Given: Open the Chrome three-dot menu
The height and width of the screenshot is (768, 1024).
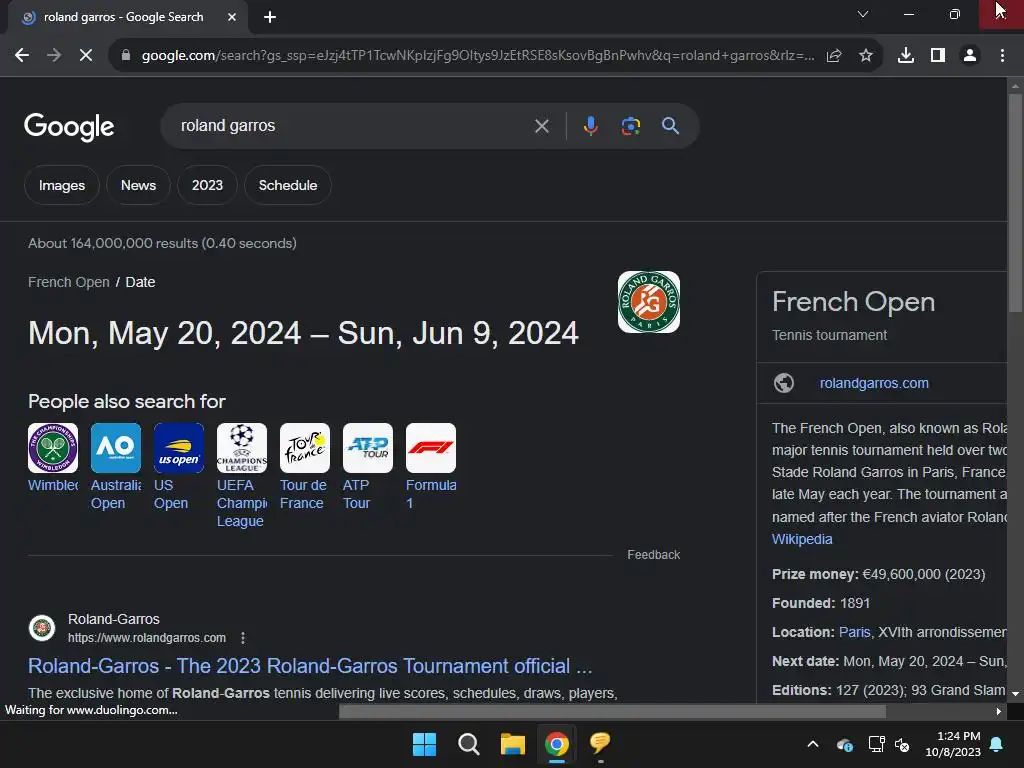Looking at the screenshot, I should click(x=1002, y=56).
